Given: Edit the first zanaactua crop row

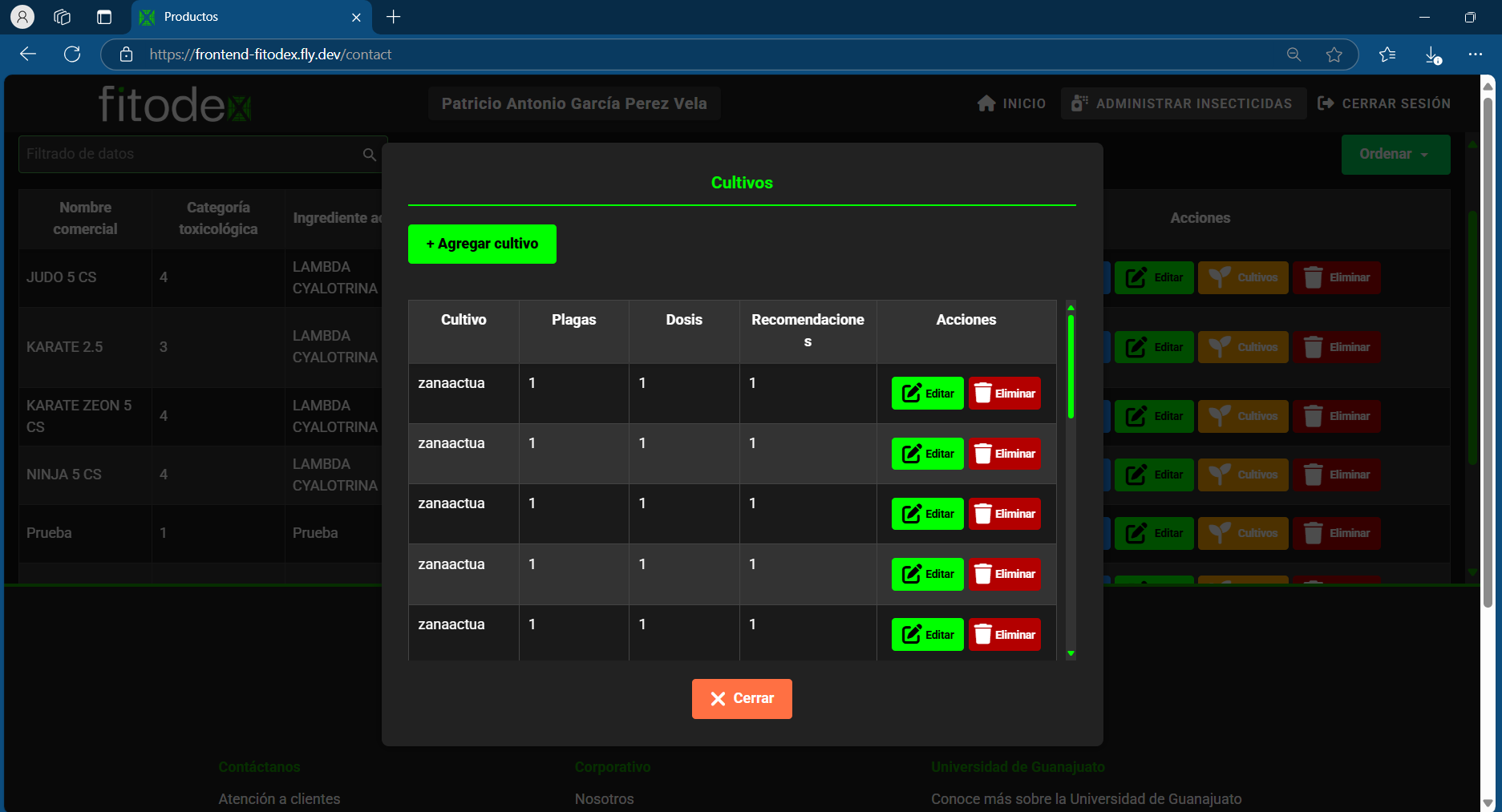Looking at the screenshot, I should pos(927,394).
